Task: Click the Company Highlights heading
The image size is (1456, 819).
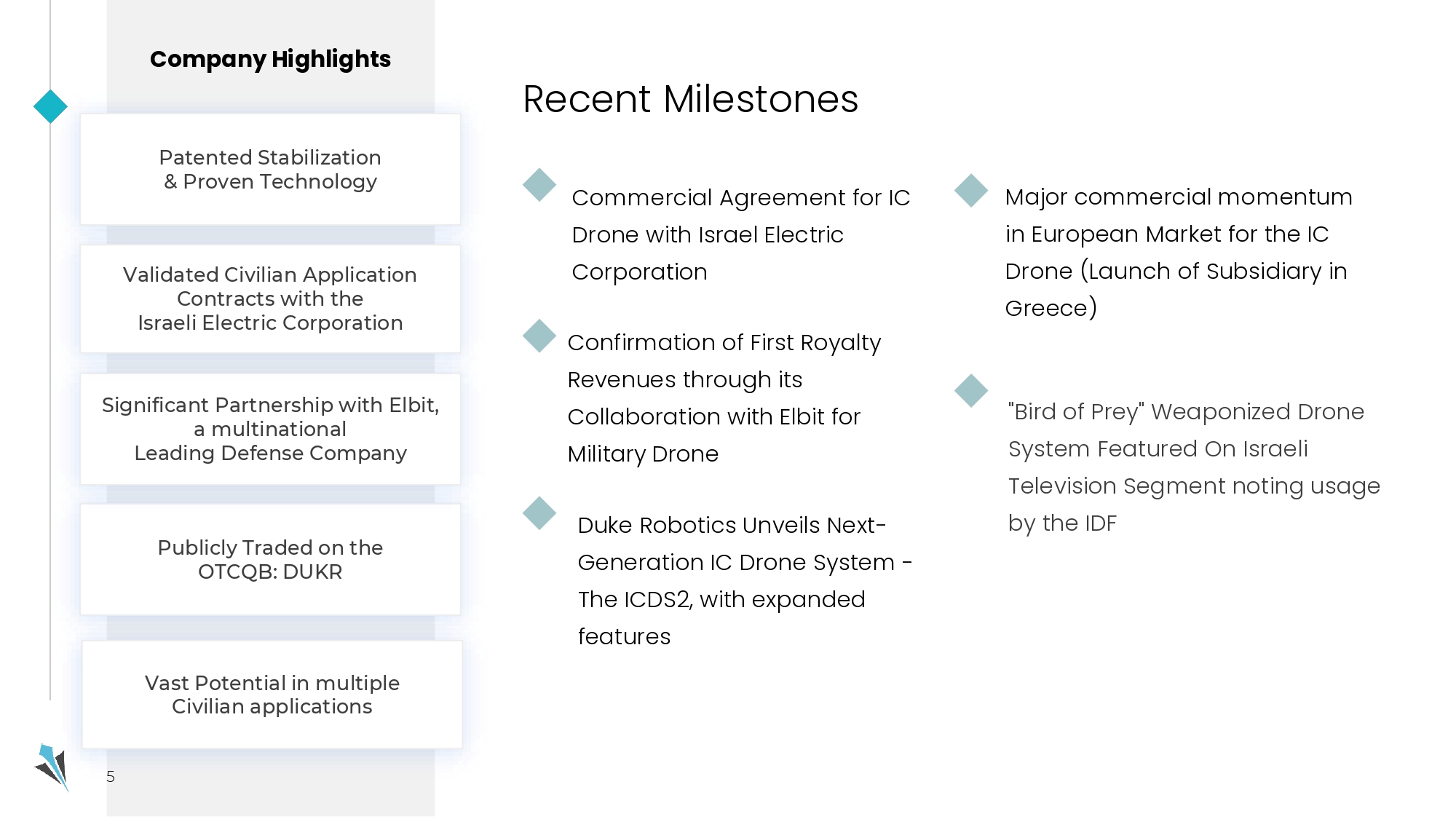Action: [270, 59]
